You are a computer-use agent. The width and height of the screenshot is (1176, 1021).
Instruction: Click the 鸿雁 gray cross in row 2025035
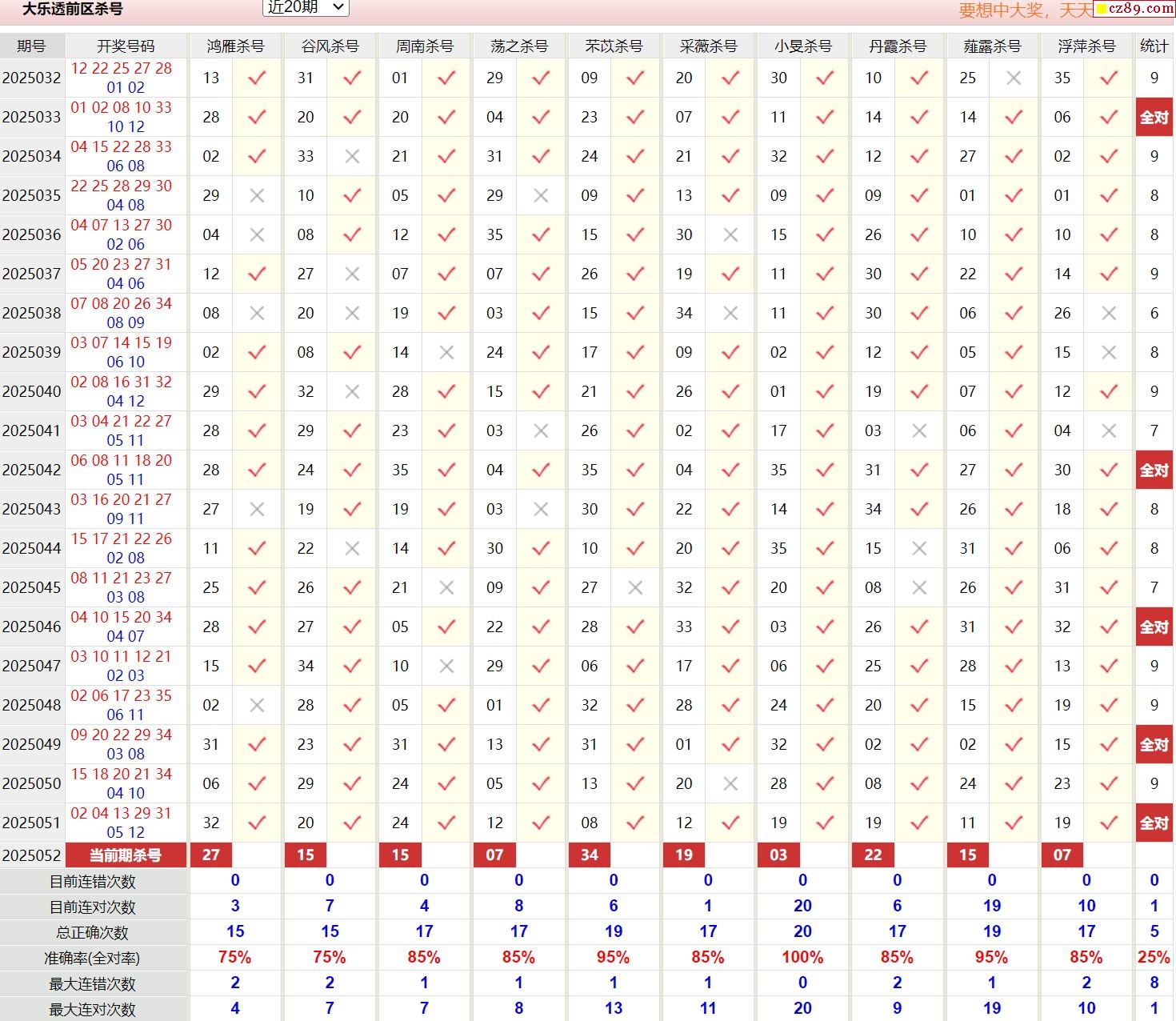click(x=257, y=196)
